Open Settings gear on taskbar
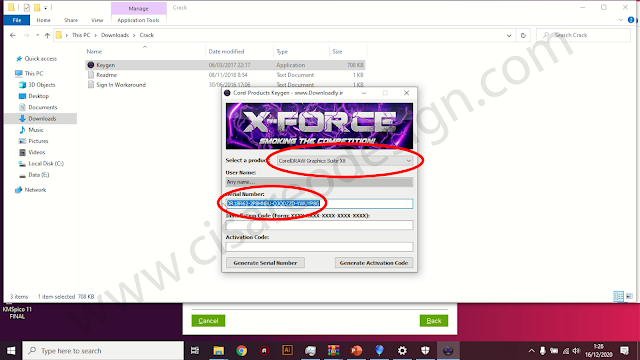The width and height of the screenshot is (640, 360). coord(402,351)
